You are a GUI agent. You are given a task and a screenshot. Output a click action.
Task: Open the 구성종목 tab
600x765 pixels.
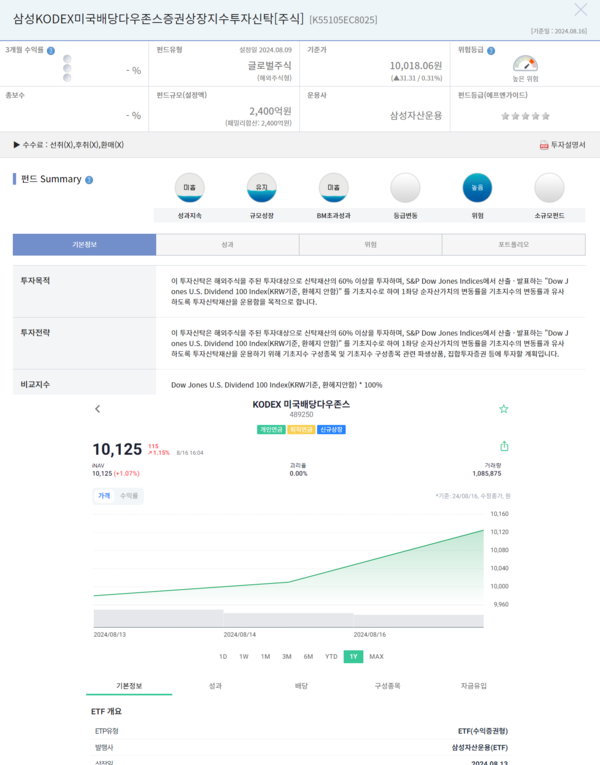(x=387, y=686)
